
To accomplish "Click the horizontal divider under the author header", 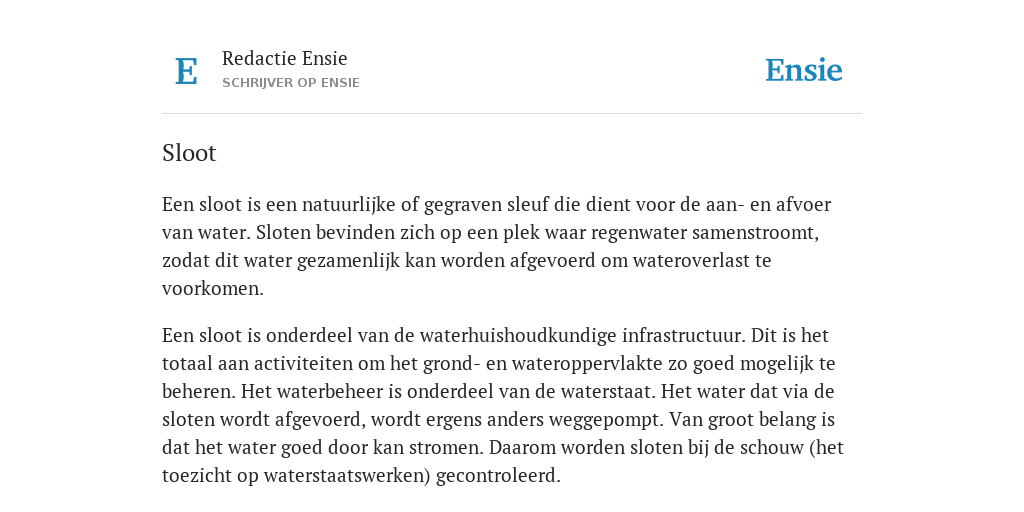I will pyautogui.click(x=512, y=114).
